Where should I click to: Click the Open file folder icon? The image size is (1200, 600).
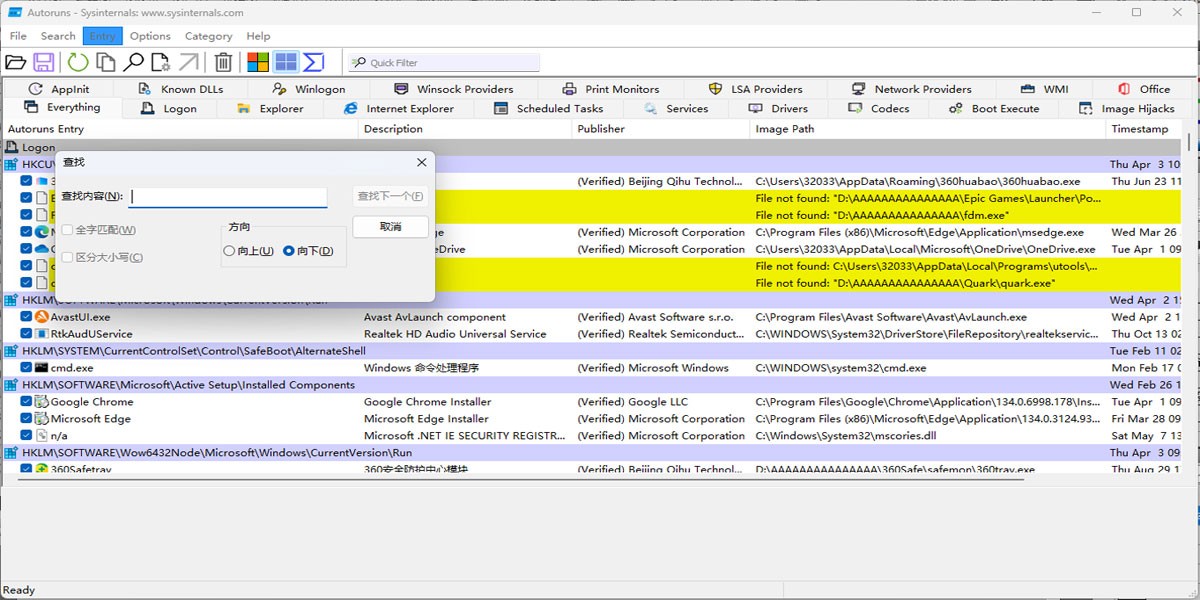click(x=15, y=62)
